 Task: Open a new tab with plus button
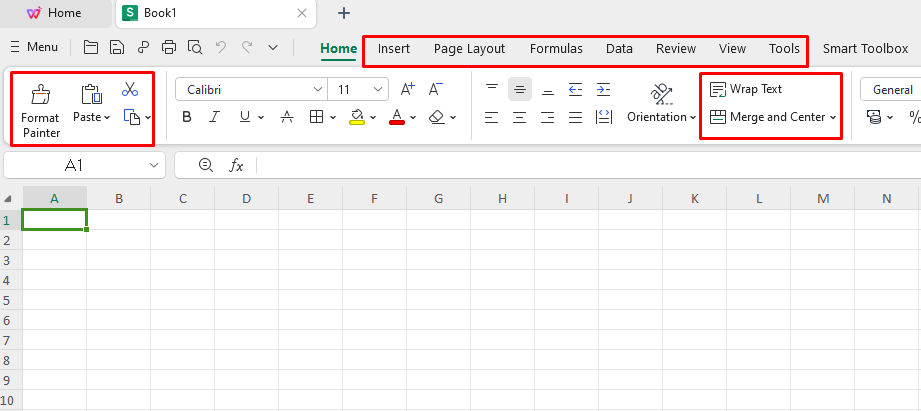[344, 13]
